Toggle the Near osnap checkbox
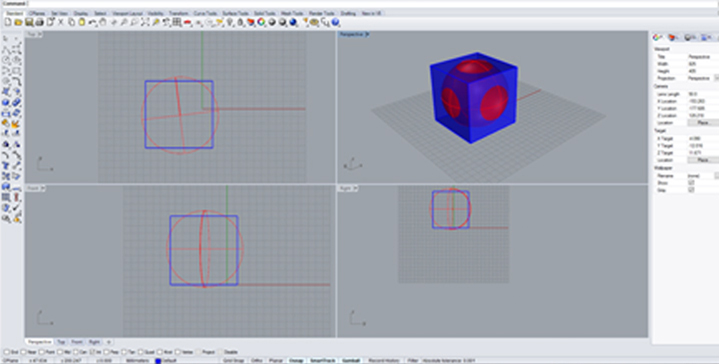This screenshot has width=719, height=364. (24, 352)
